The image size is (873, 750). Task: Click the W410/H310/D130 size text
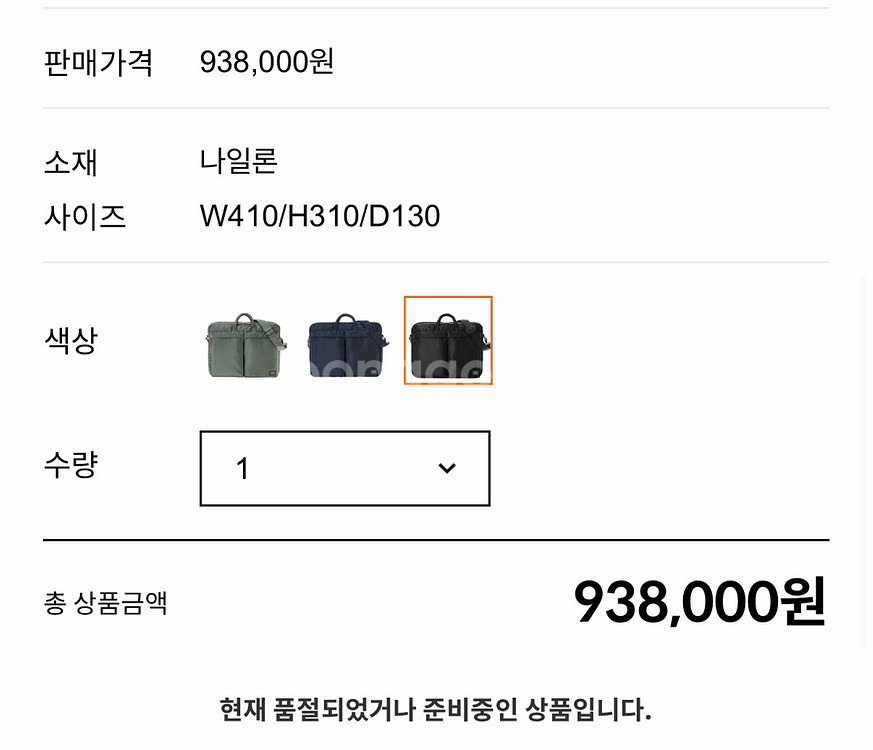320,216
